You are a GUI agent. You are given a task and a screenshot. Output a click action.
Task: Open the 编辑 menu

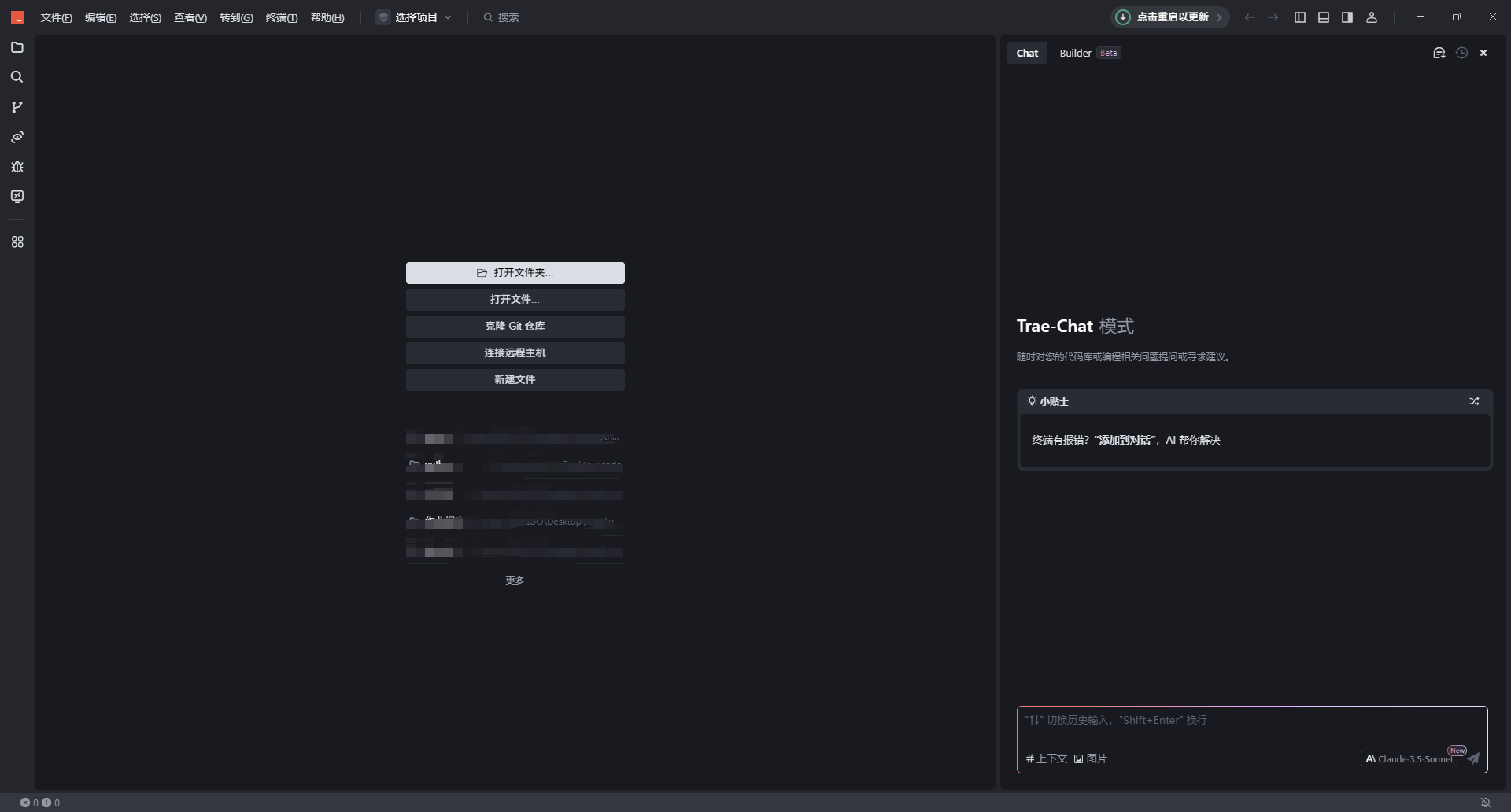point(101,17)
